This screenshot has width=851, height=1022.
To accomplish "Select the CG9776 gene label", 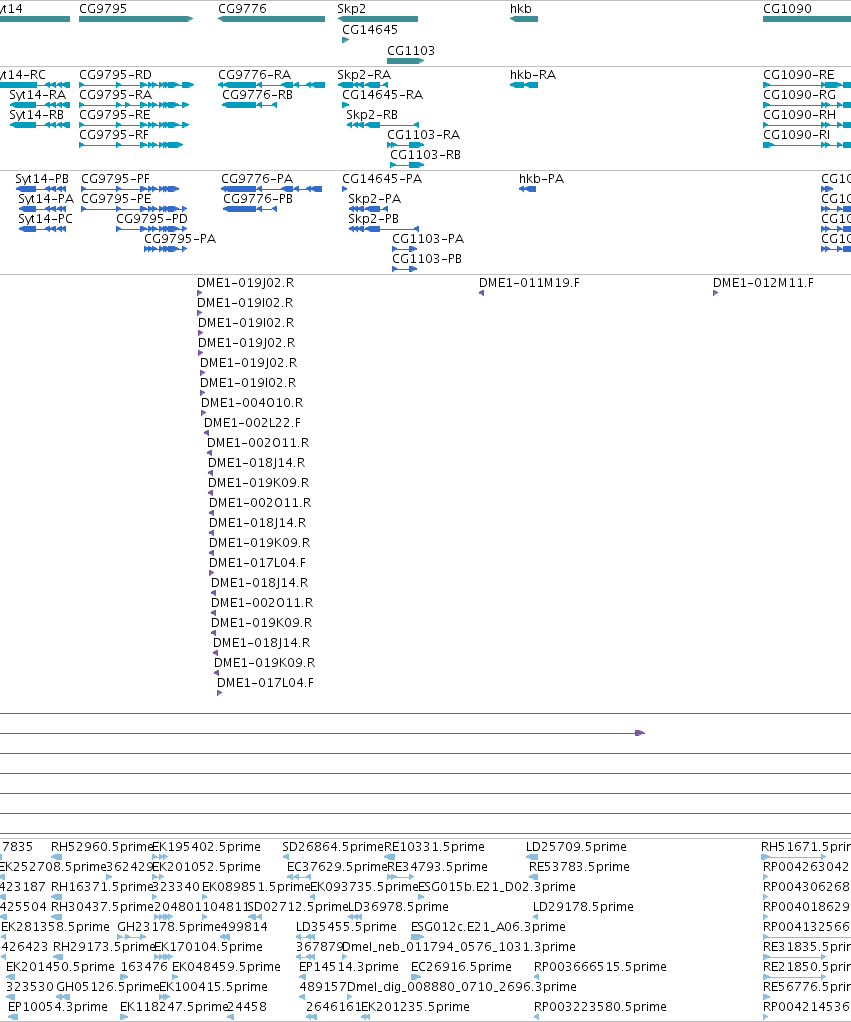I will pyautogui.click(x=242, y=8).
